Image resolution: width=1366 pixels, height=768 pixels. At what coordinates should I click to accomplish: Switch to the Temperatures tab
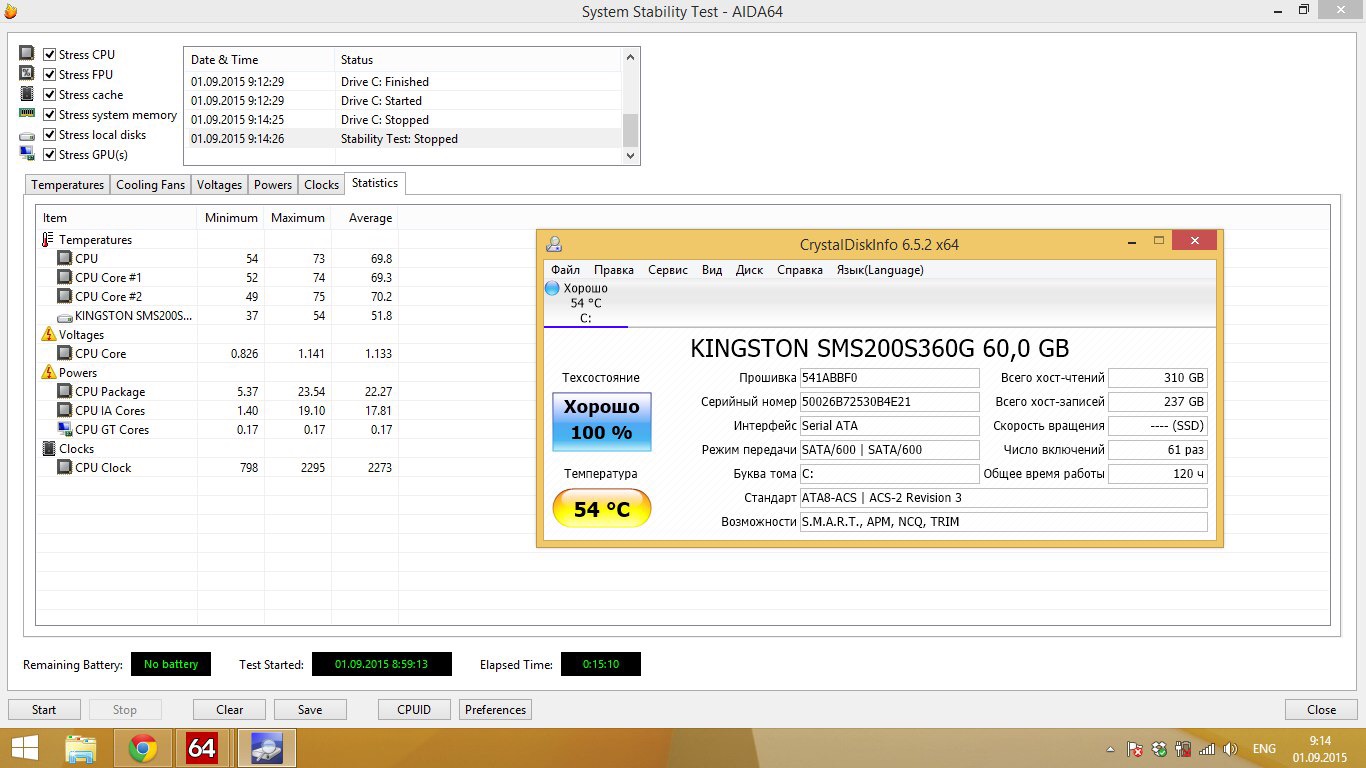[68, 185]
